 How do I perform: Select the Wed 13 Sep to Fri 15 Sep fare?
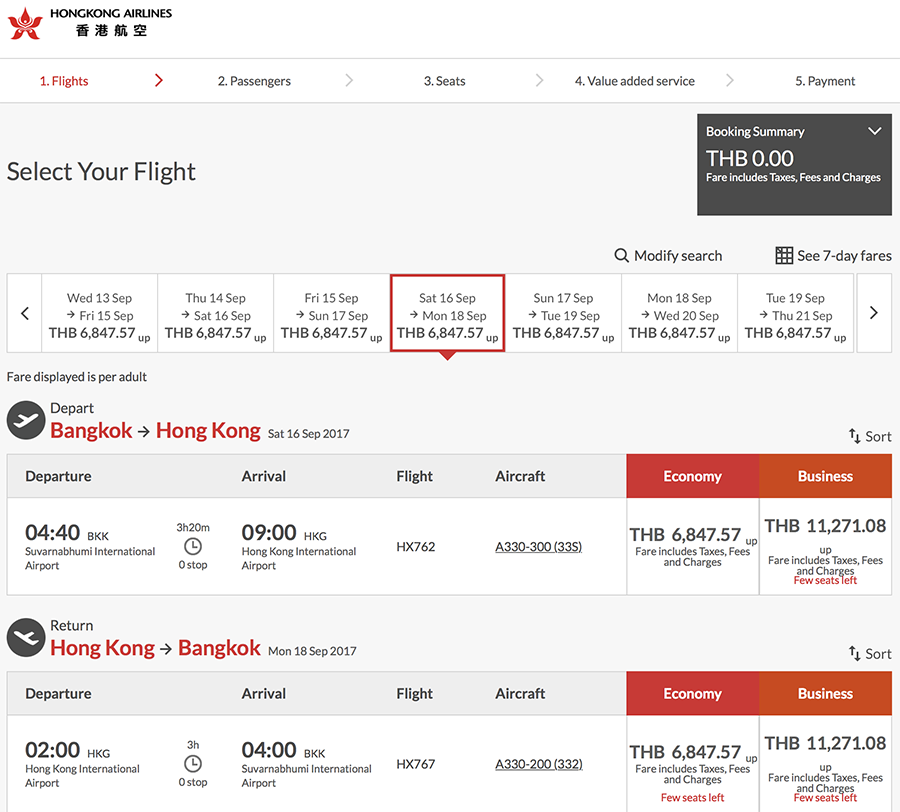point(99,313)
